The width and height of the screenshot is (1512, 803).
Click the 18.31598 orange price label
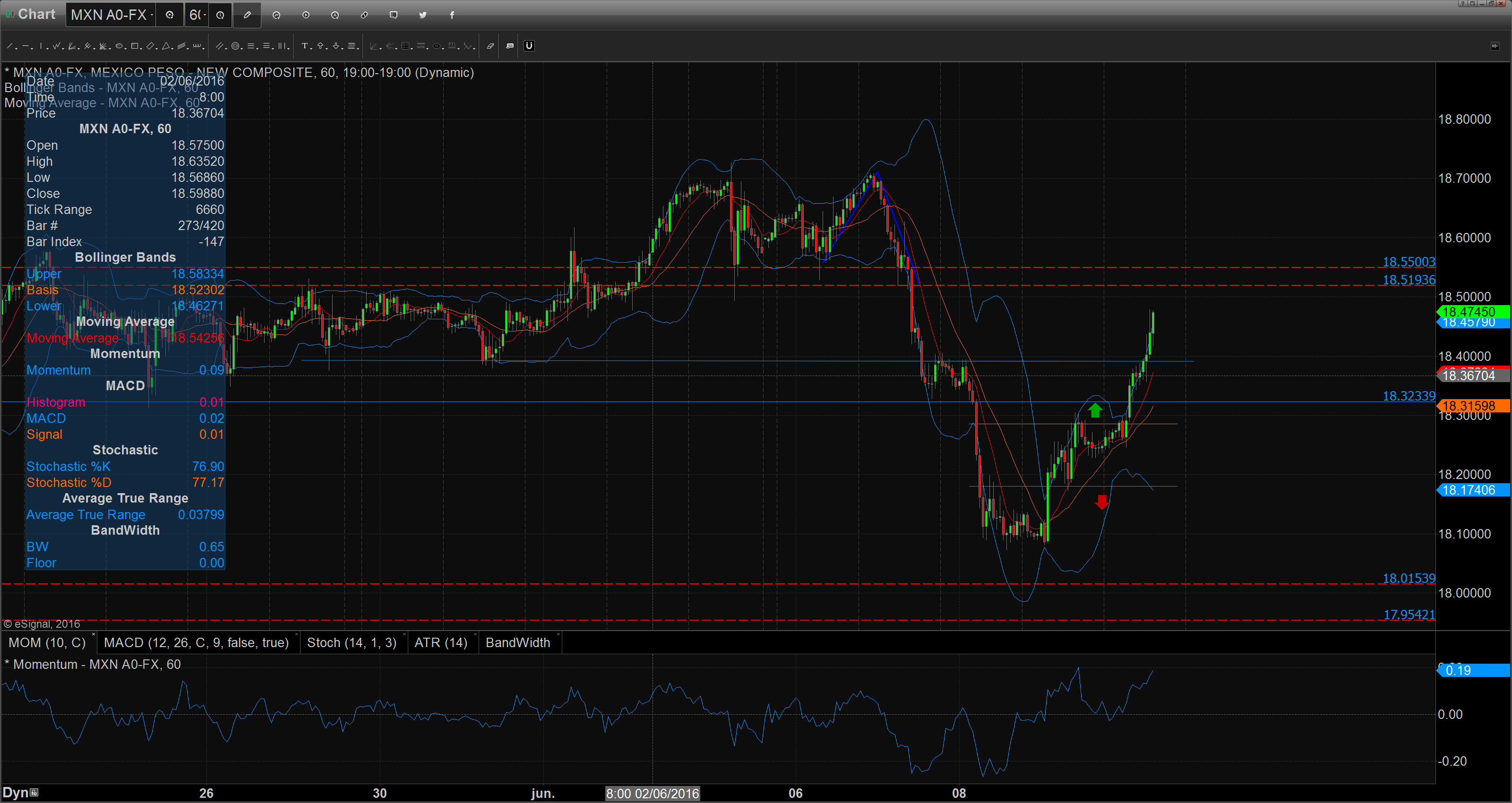click(1473, 406)
